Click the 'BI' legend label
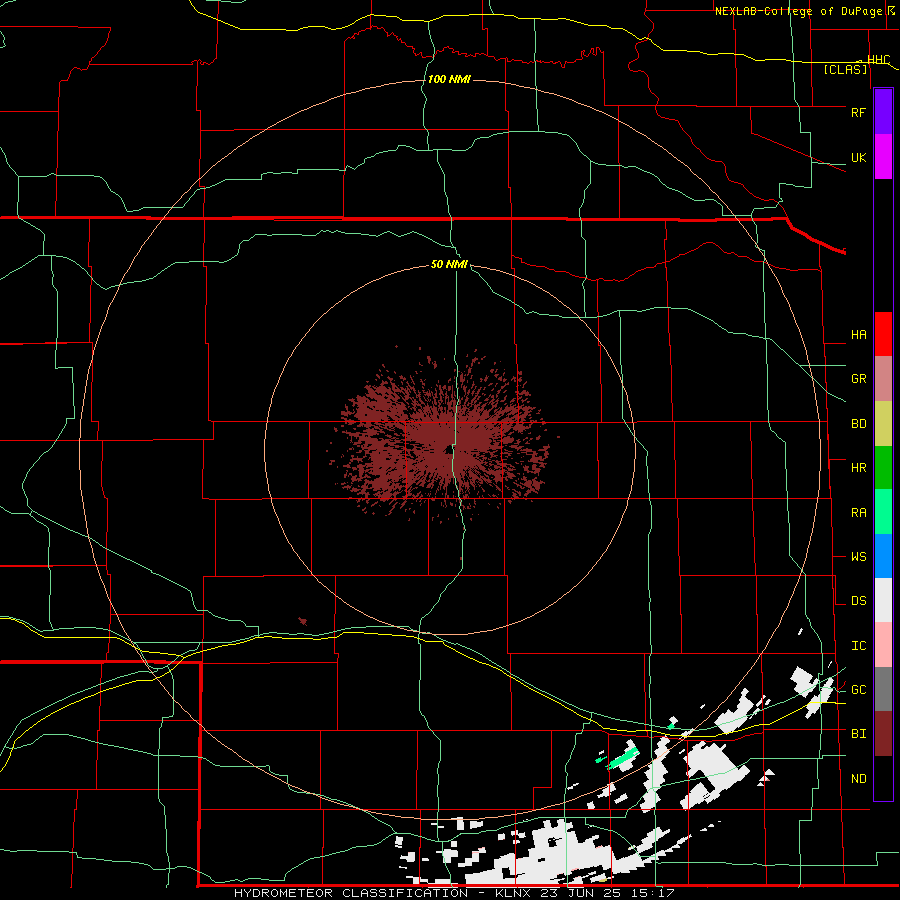The width and height of the screenshot is (900, 900). pos(858,734)
